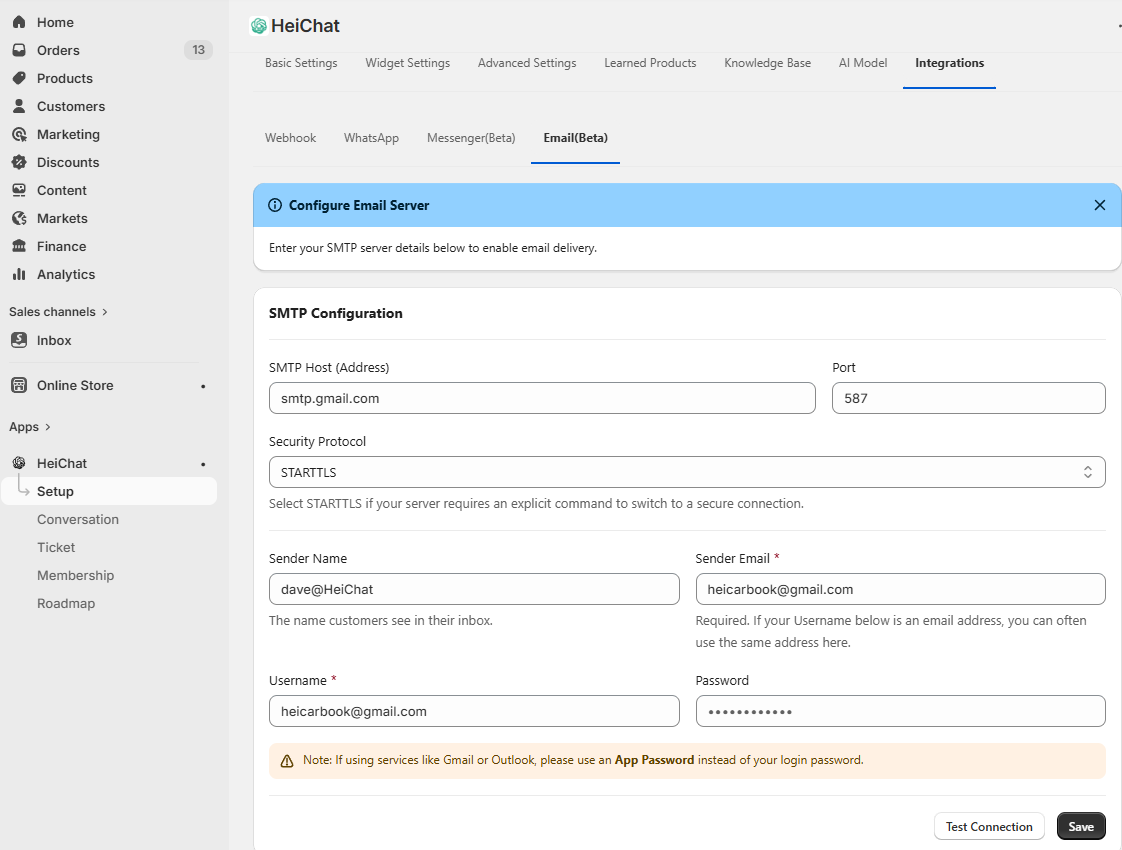1122x850 pixels.
Task: Click the Online Store storefront icon
Action: (19, 385)
